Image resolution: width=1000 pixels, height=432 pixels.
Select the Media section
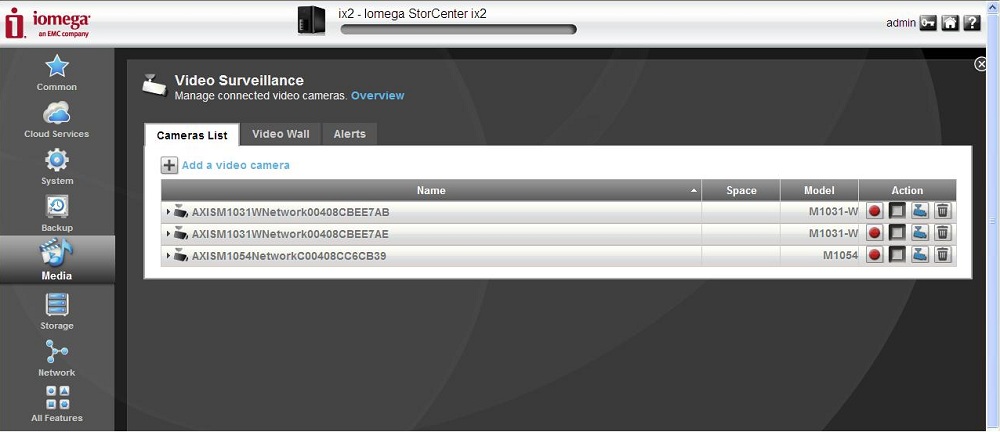click(x=57, y=260)
